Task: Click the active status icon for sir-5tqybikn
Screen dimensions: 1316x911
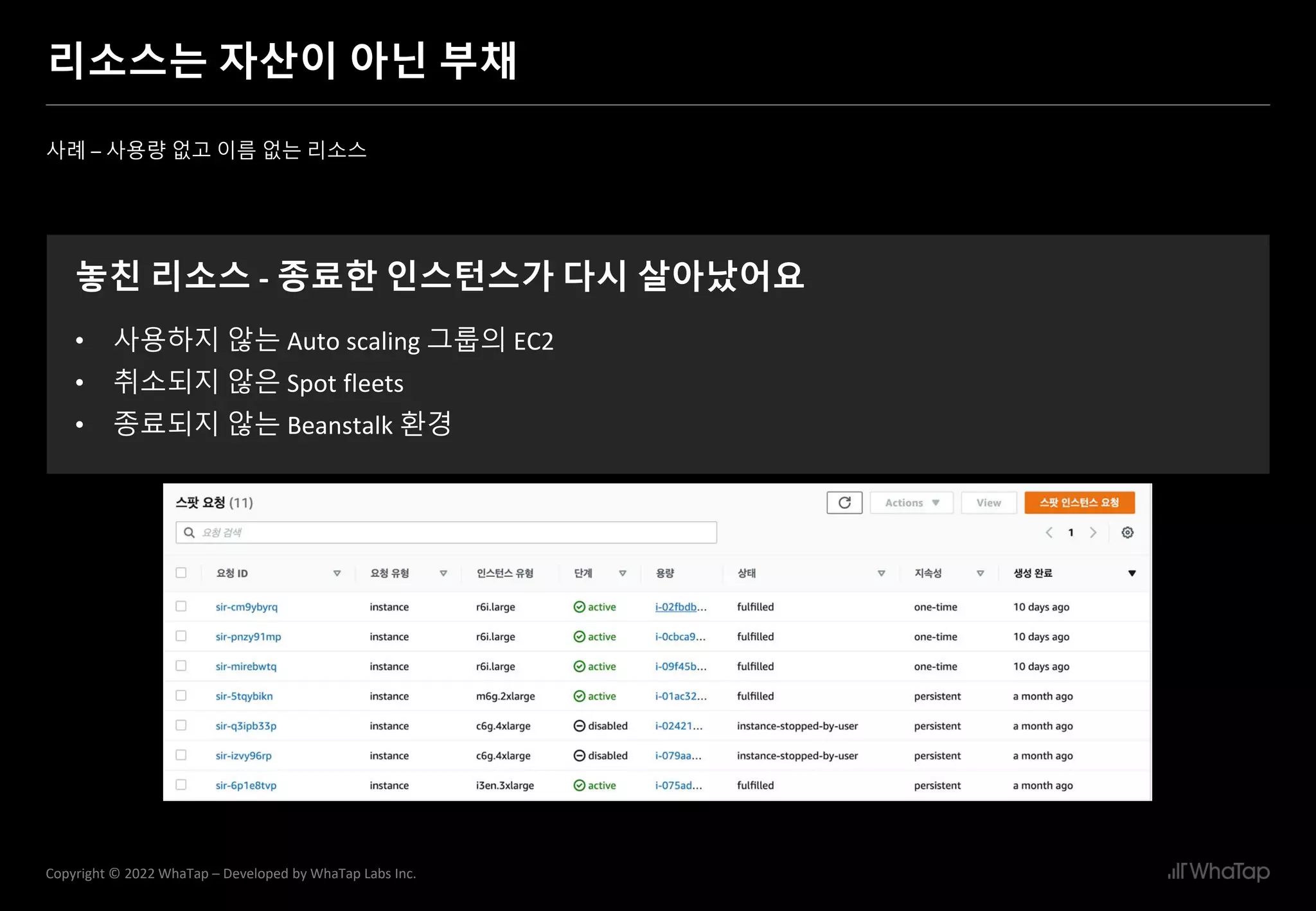Action: click(x=579, y=696)
